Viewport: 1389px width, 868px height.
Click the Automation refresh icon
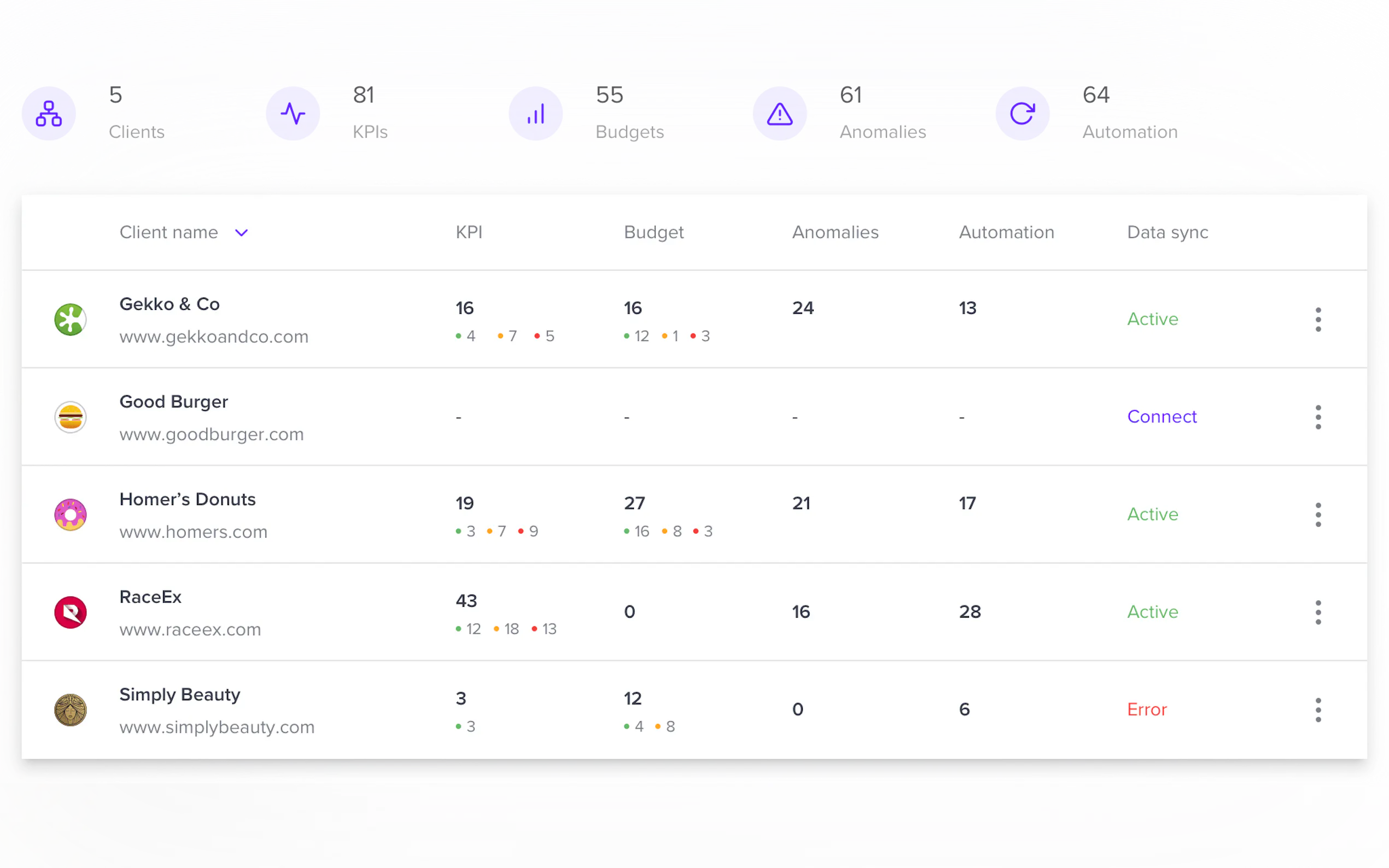pos(1022,113)
